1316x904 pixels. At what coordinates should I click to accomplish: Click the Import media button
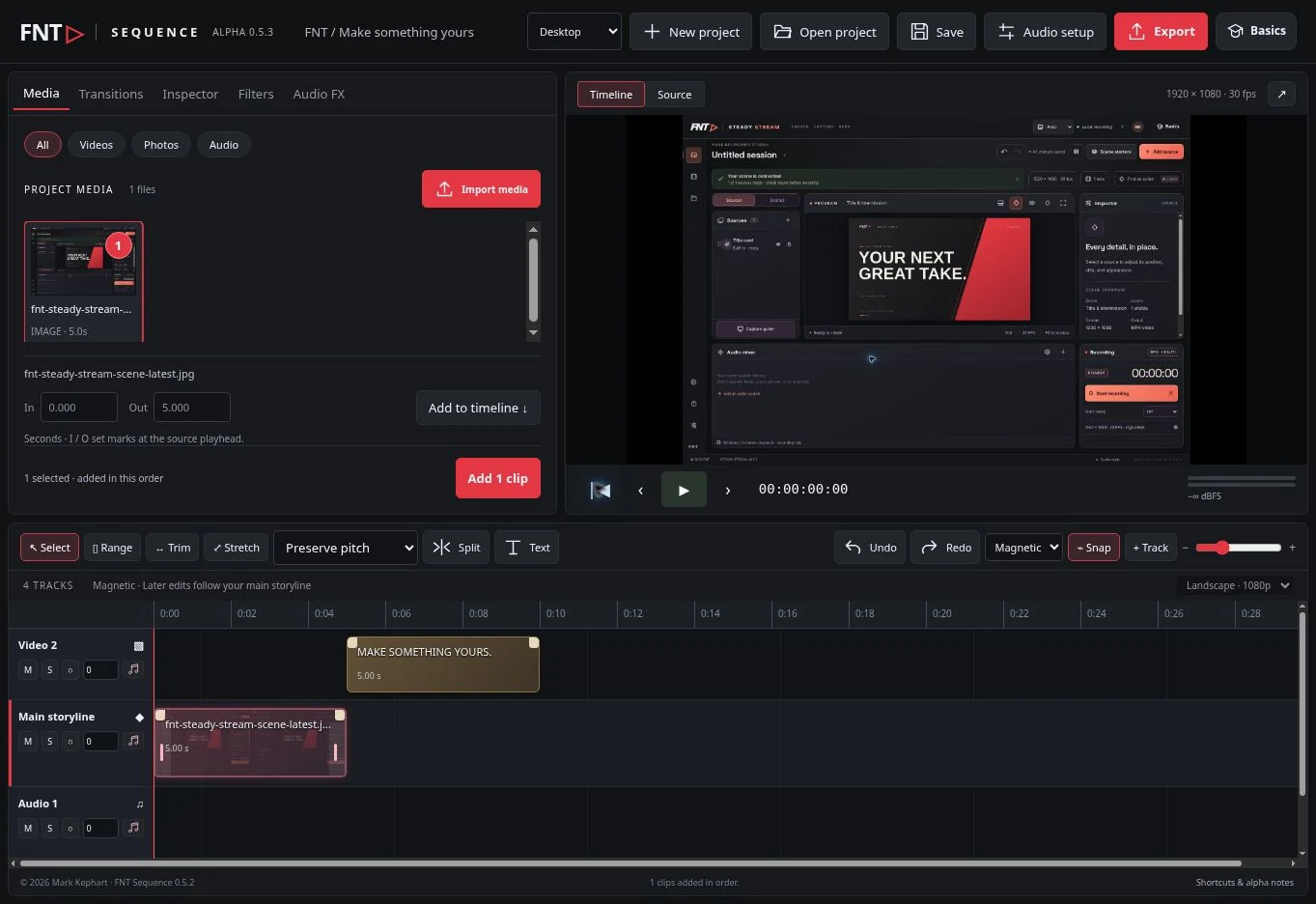(481, 189)
